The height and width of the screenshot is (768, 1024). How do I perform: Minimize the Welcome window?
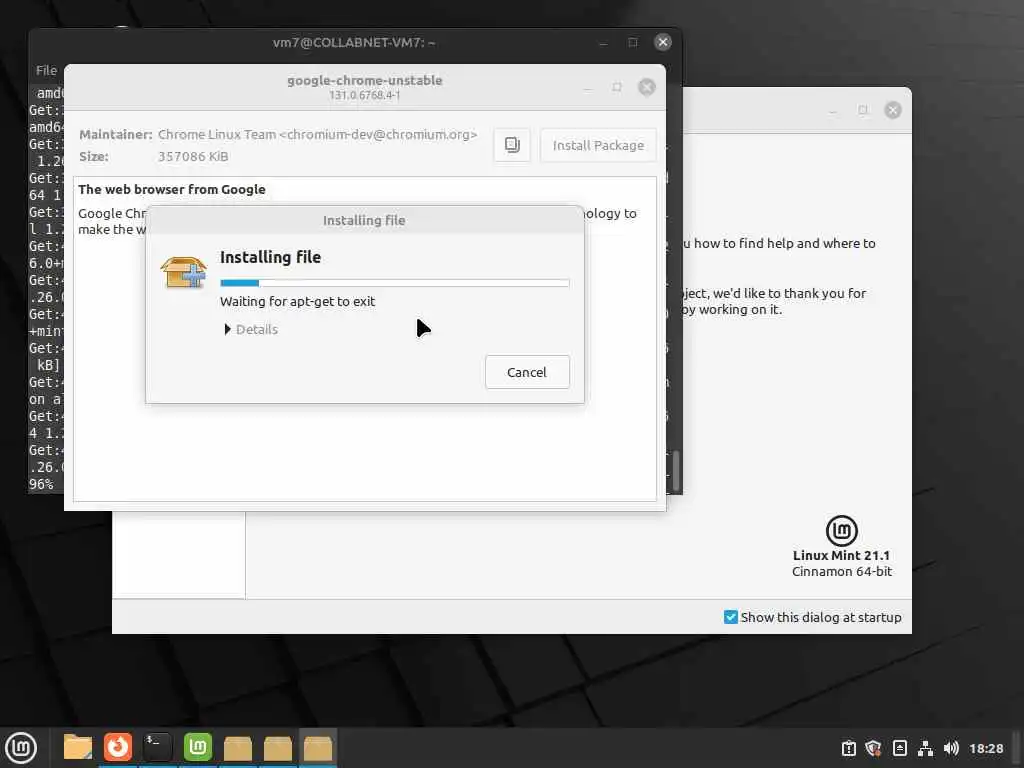tap(833, 110)
